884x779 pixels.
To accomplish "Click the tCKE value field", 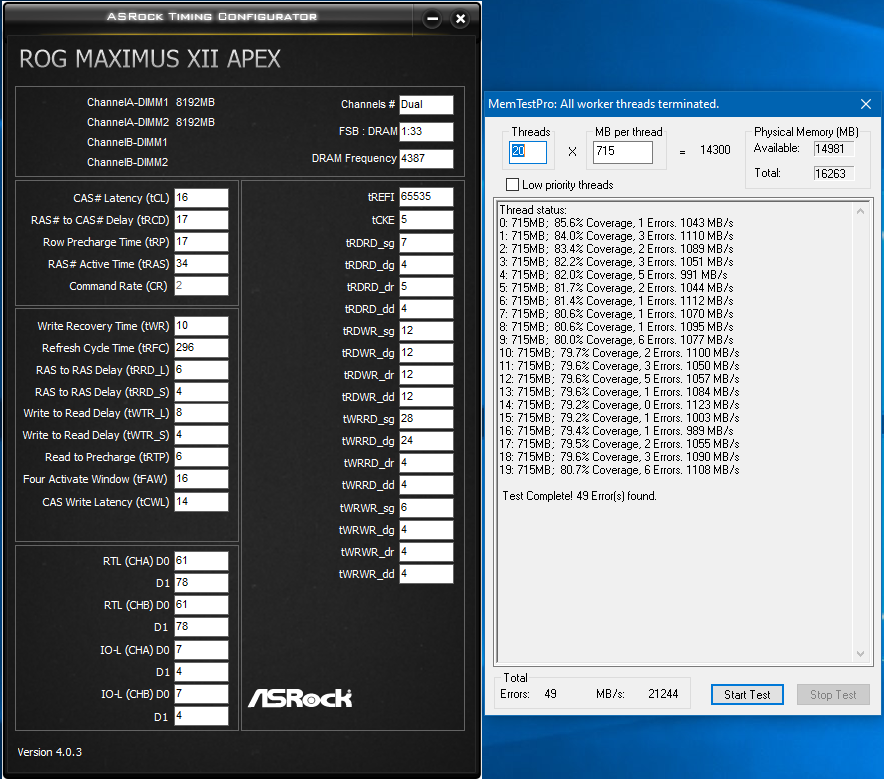I will [426, 220].
